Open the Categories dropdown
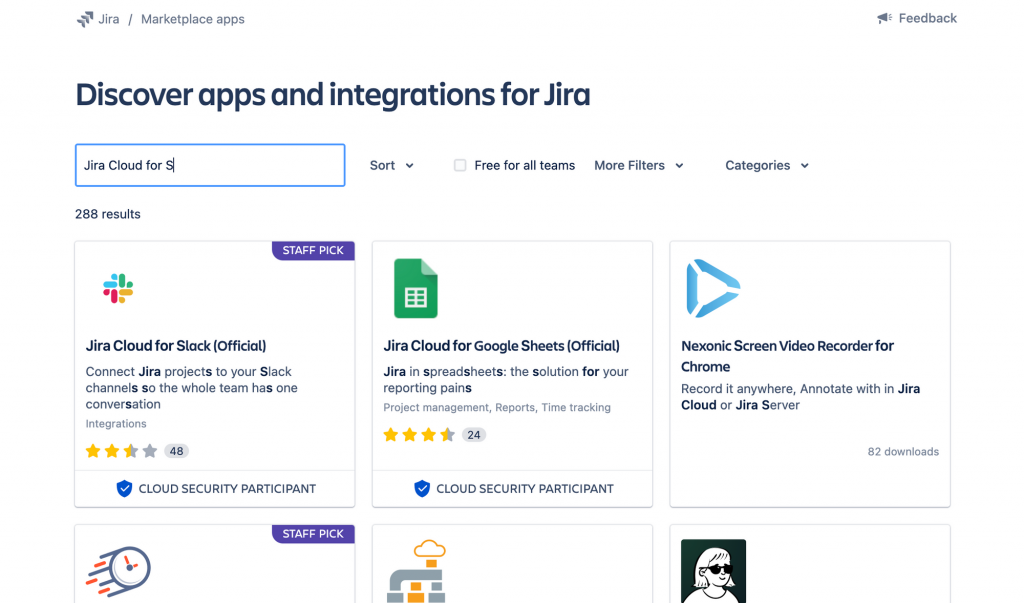Screen dimensions: 1024x603 click(x=767, y=165)
